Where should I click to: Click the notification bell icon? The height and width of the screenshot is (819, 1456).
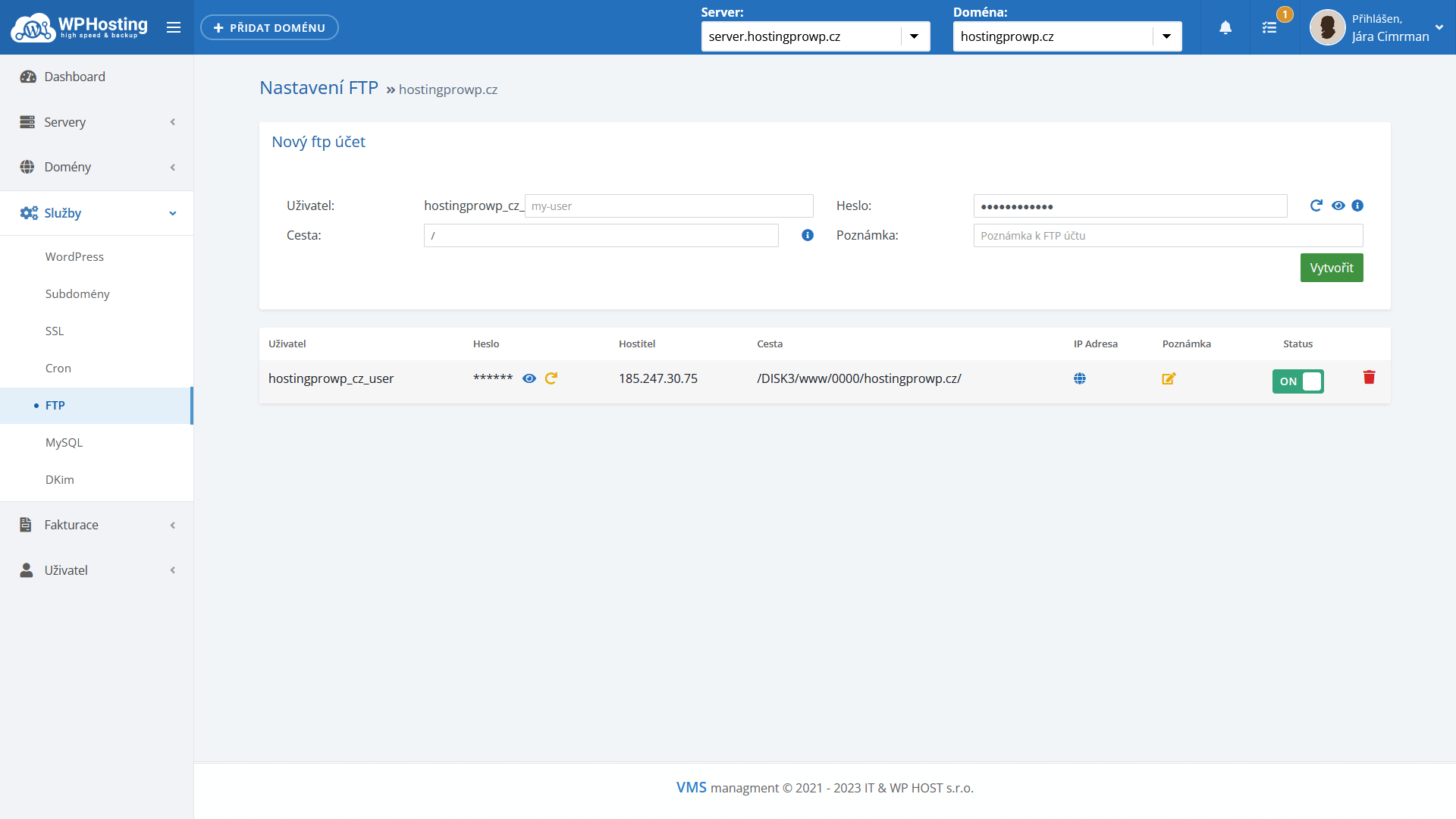pyautogui.click(x=1225, y=28)
